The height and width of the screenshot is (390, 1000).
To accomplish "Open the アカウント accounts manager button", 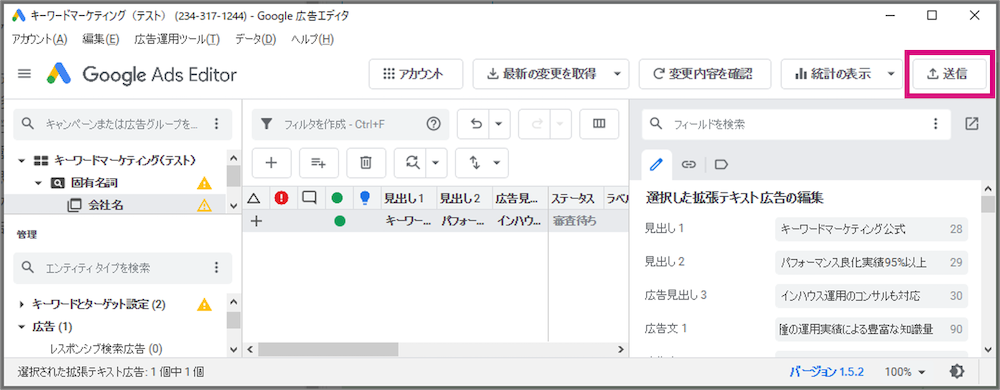I will coord(416,74).
